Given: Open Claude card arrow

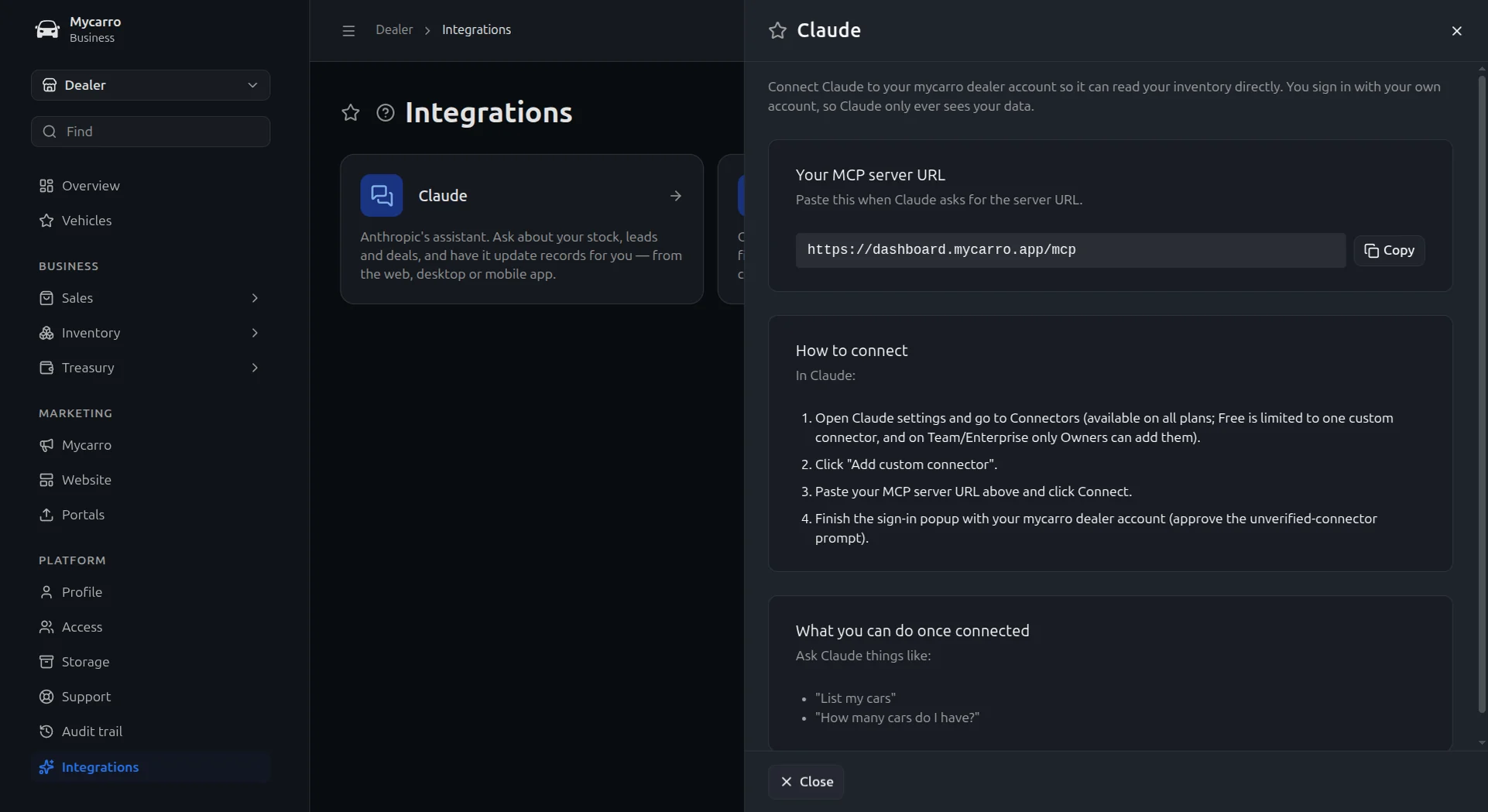Looking at the screenshot, I should [x=676, y=196].
